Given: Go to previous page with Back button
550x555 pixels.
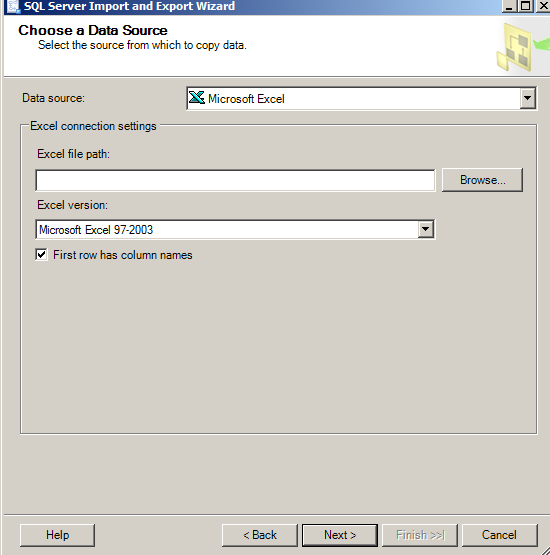Looking at the screenshot, I should click(260, 535).
